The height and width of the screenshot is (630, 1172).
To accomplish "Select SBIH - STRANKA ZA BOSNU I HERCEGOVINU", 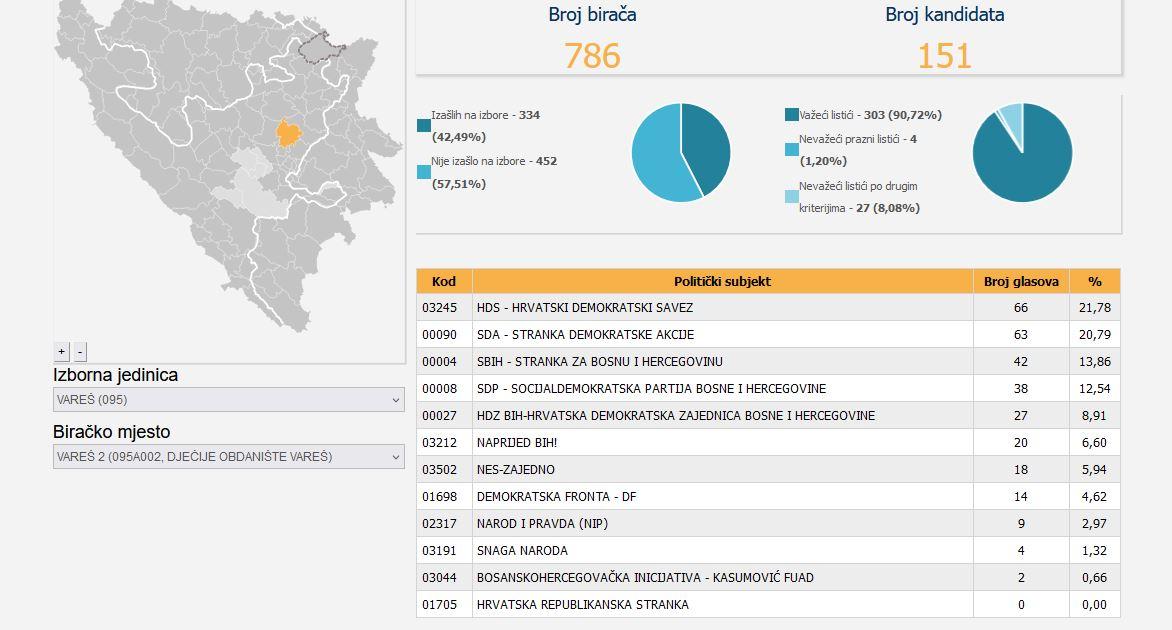I will click(x=768, y=362).
